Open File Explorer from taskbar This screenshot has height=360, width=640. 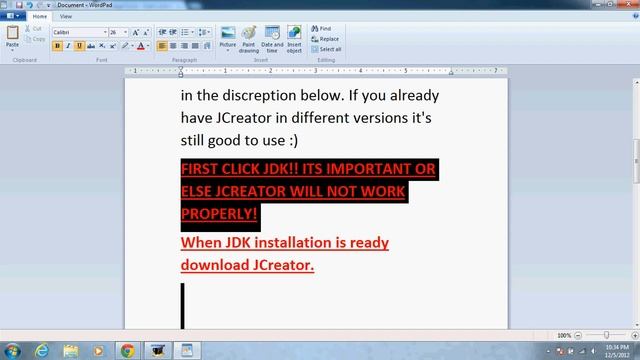coord(71,351)
